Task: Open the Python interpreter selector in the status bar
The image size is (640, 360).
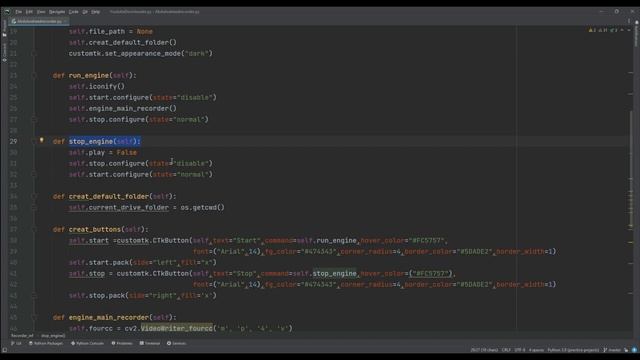Action: [x=573, y=350]
